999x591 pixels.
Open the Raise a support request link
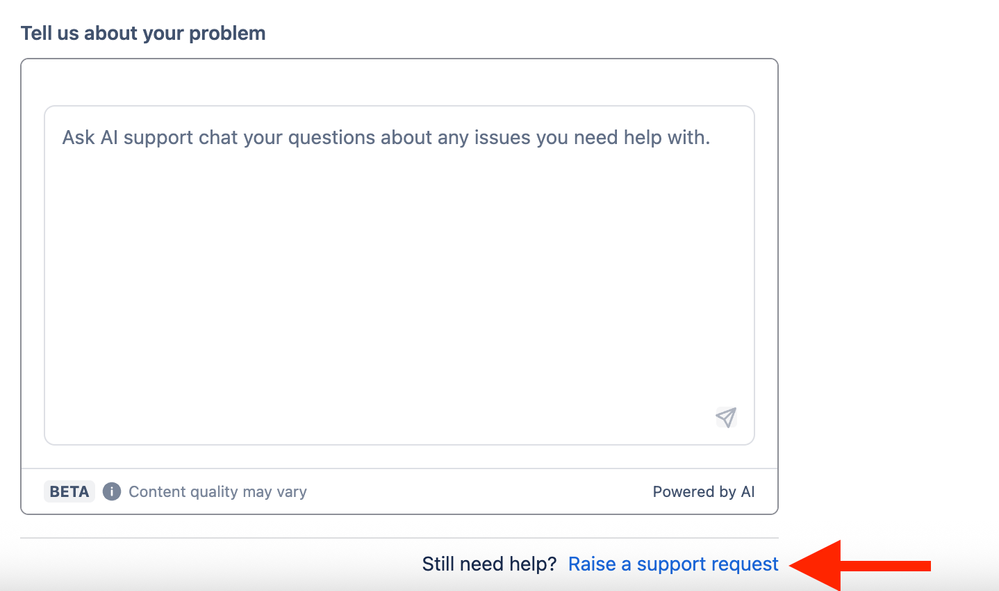(x=673, y=564)
